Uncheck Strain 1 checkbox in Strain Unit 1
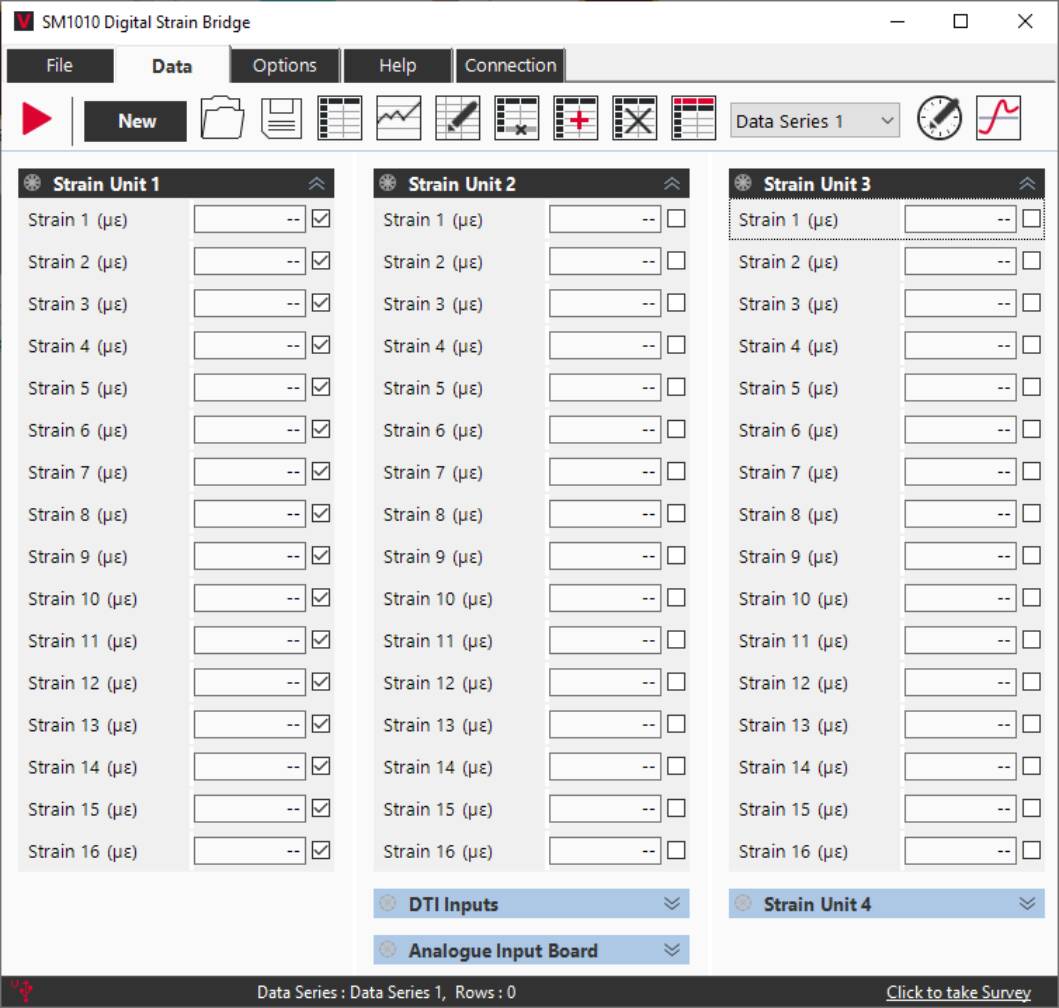This screenshot has width=1059, height=1008. pos(321,219)
